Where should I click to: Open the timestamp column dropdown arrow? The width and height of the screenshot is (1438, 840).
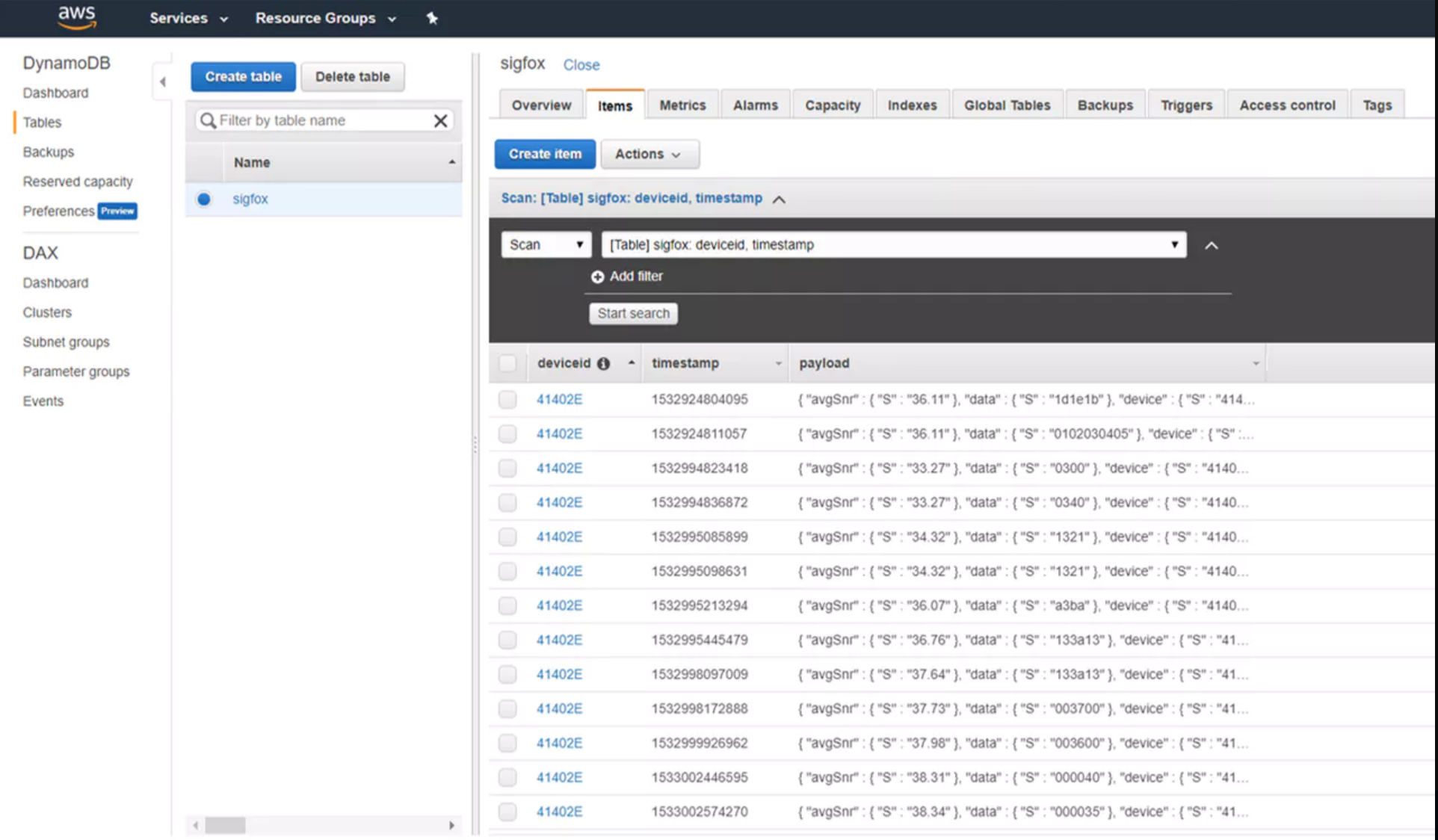778,363
